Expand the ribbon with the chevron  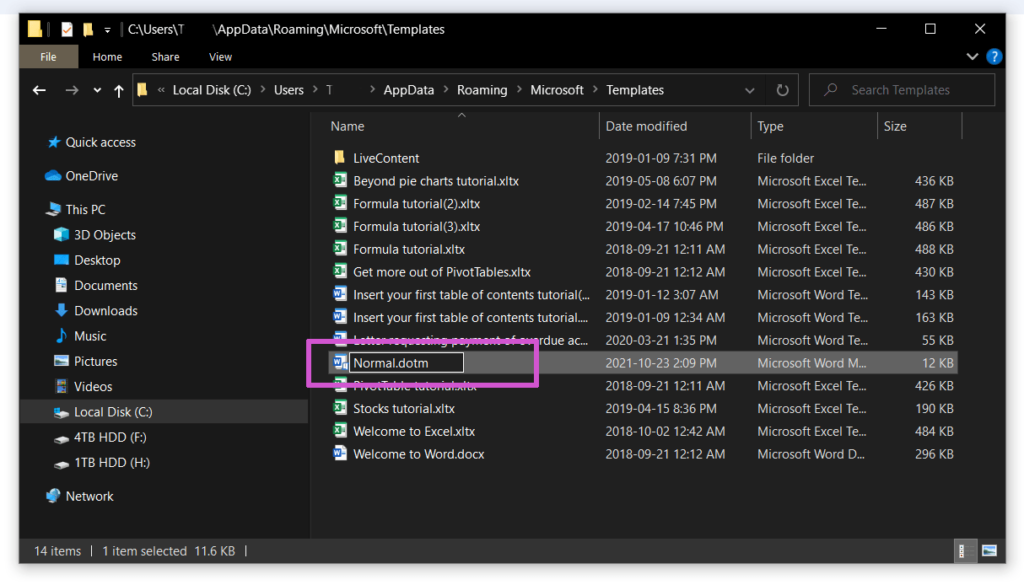coord(972,57)
